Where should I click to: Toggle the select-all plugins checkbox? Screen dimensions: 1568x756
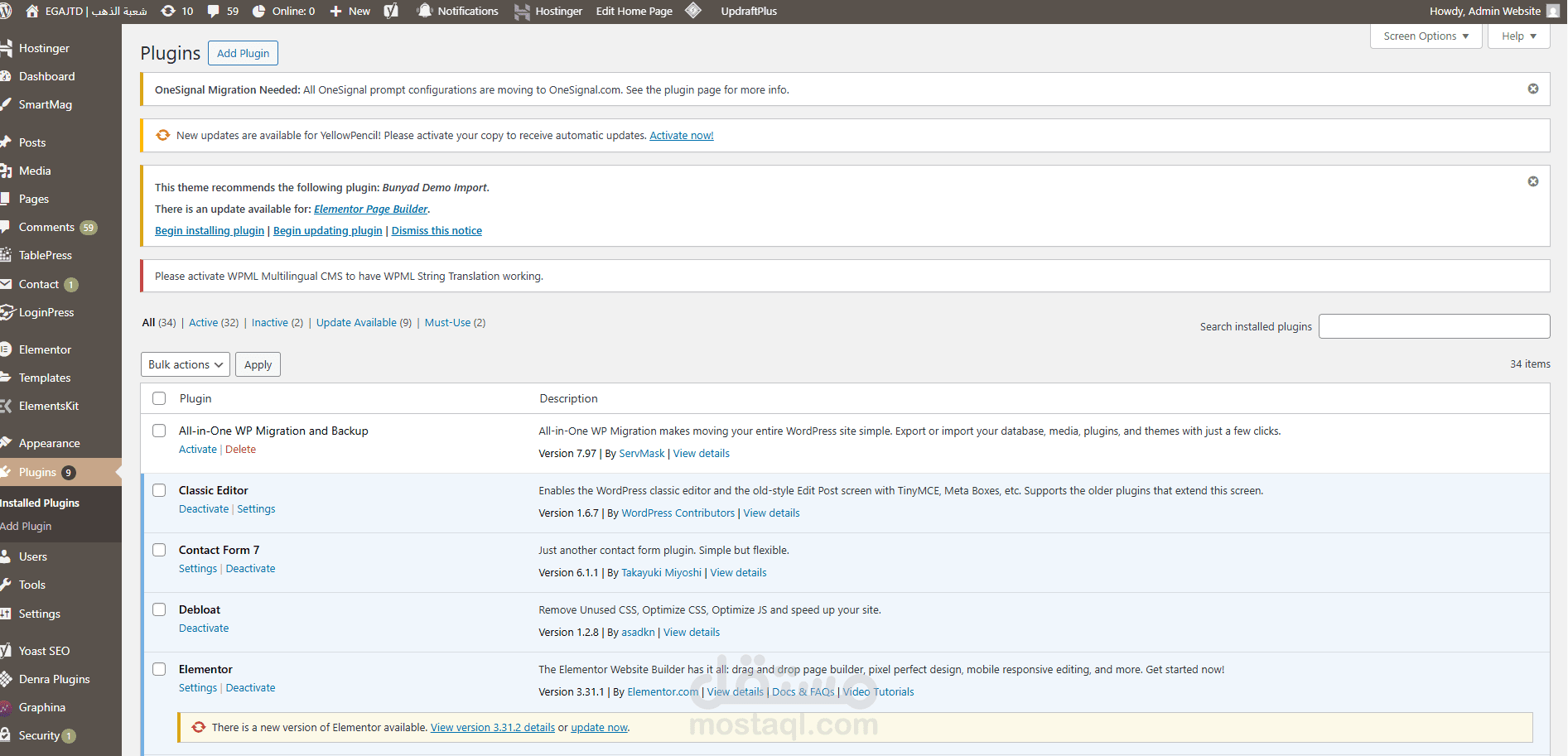(x=159, y=398)
